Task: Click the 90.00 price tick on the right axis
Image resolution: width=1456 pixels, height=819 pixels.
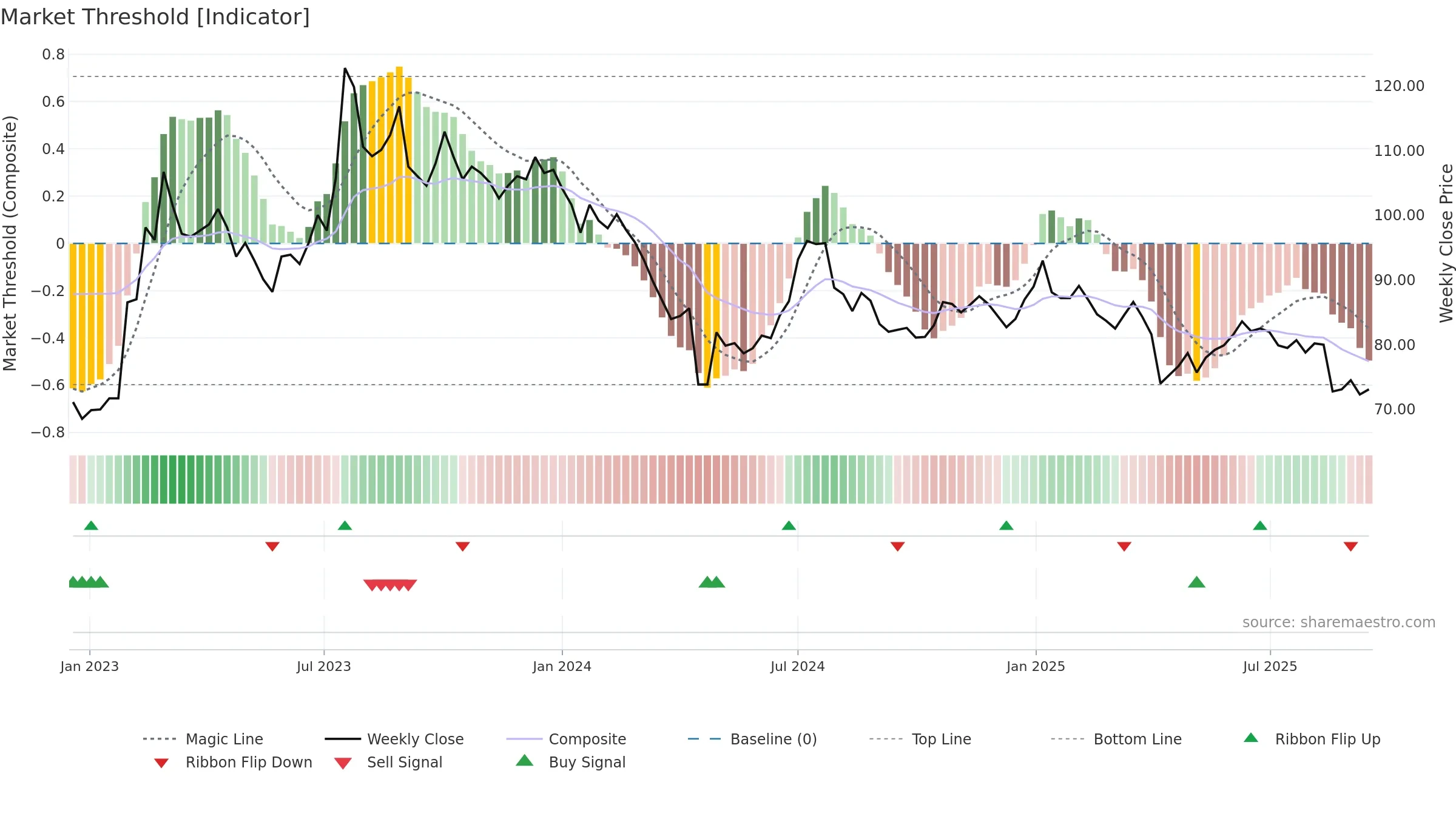Action: (1395, 280)
